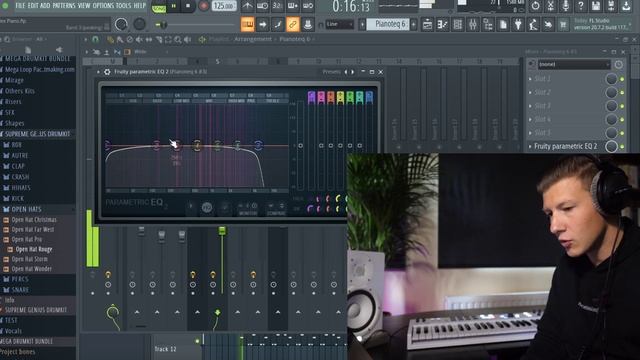640x360 pixels.
Task: Click the undo history power icon
Action: click(536, 6)
